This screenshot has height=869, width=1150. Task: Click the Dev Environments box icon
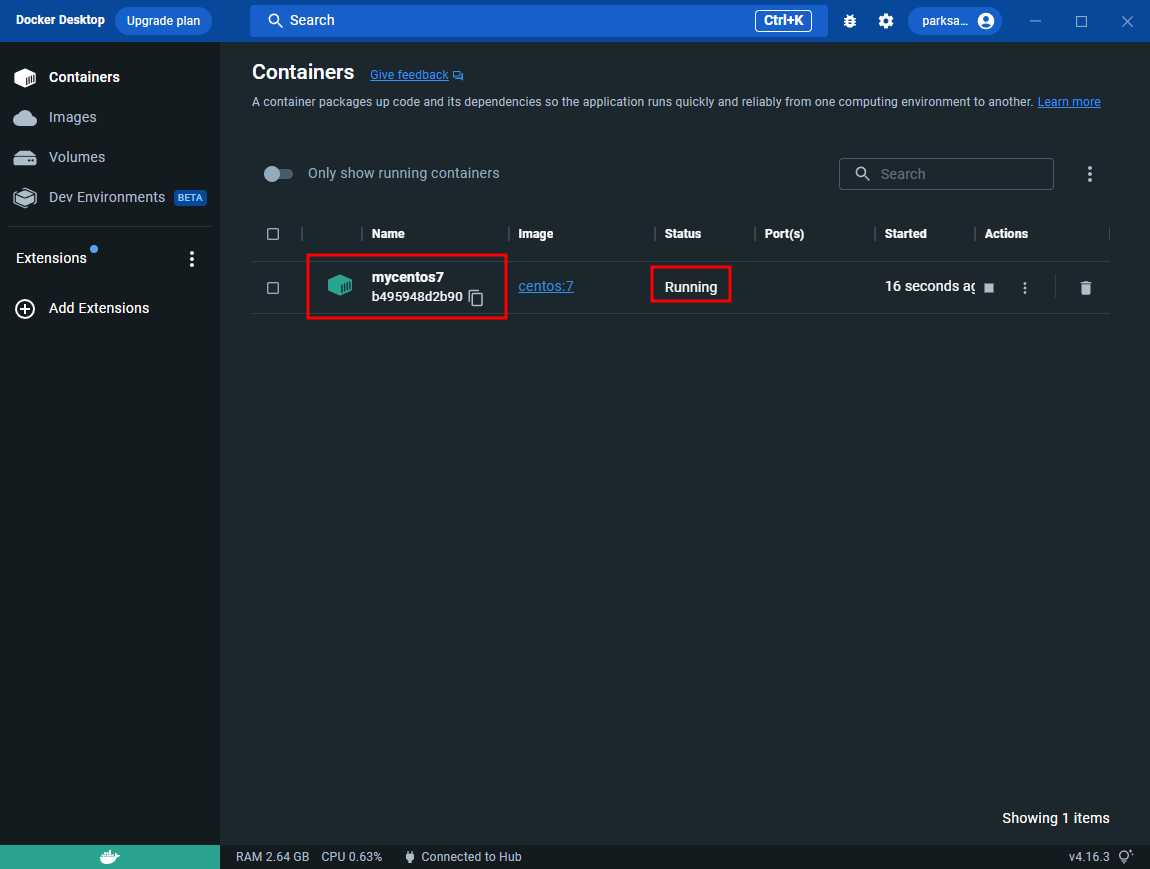25,198
